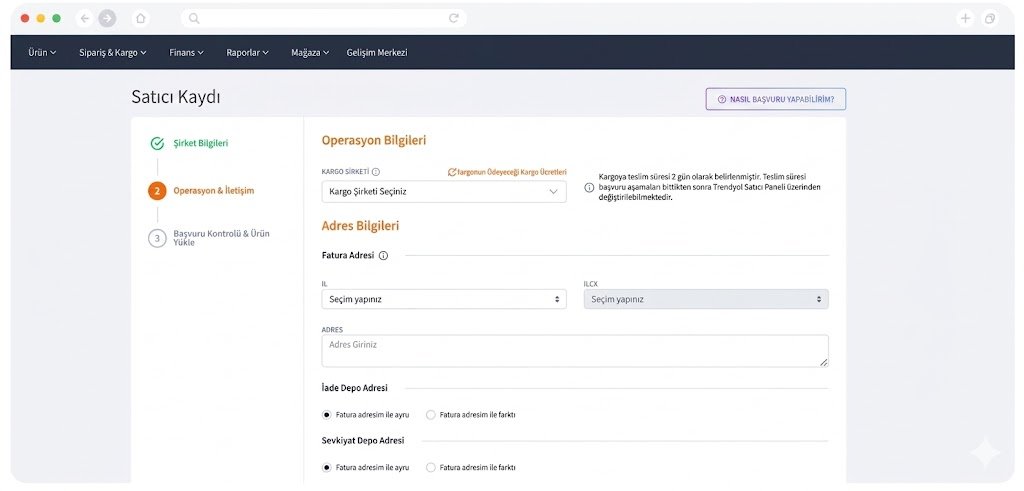Open the Kargo Şirketi Seçiniz dropdown
Screen dimensions: 1024x491
[444, 192]
